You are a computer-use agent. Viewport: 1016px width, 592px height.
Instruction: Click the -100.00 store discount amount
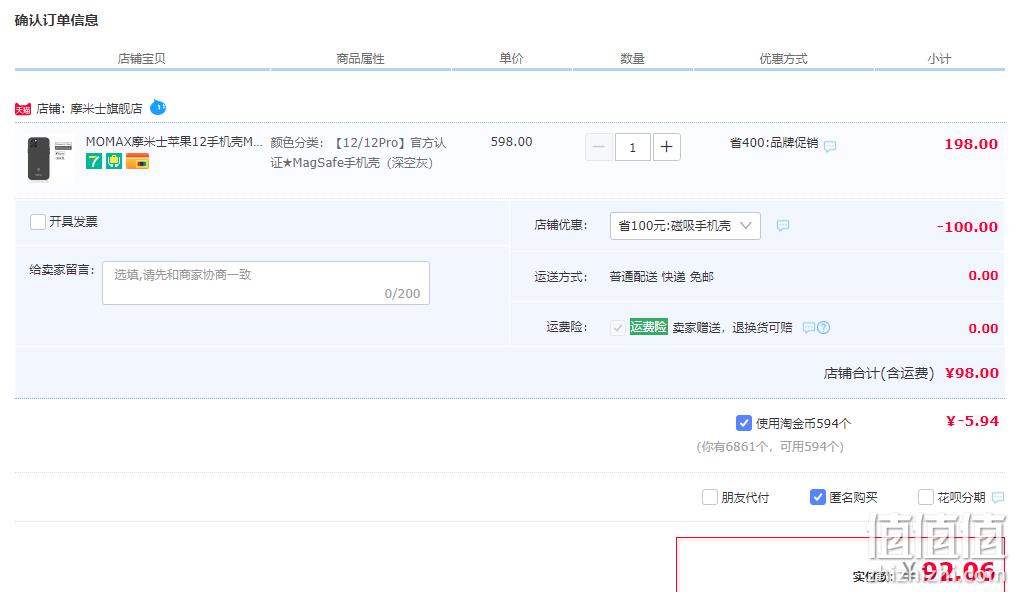click(x=967, y=227)
